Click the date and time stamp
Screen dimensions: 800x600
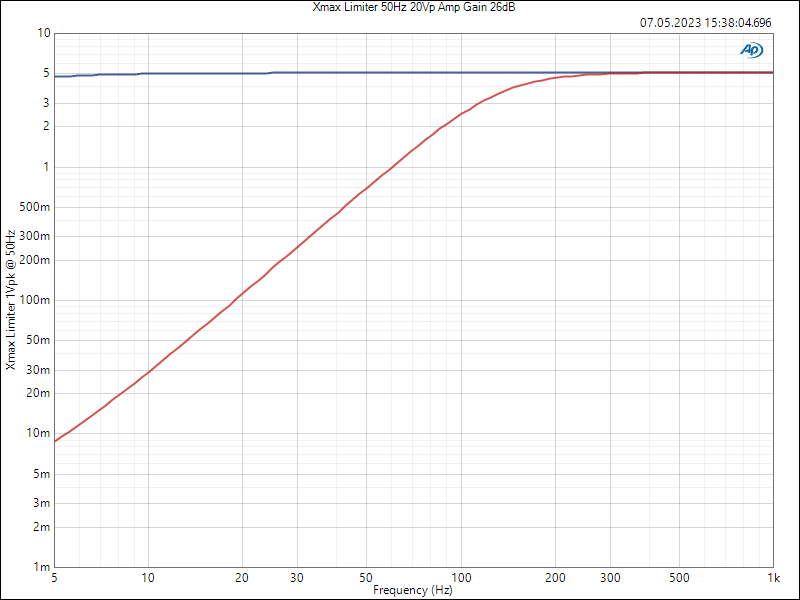click(705, 22)
